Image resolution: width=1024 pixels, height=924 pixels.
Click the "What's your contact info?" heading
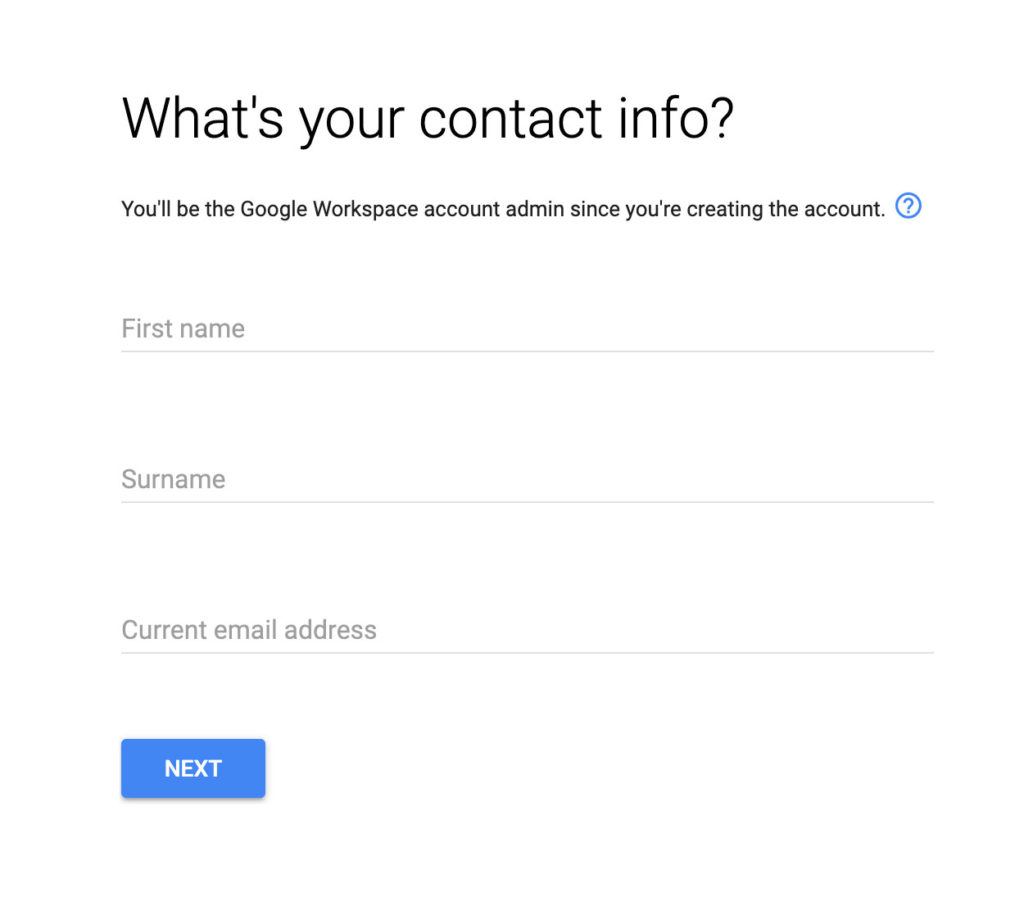[428, 119]
